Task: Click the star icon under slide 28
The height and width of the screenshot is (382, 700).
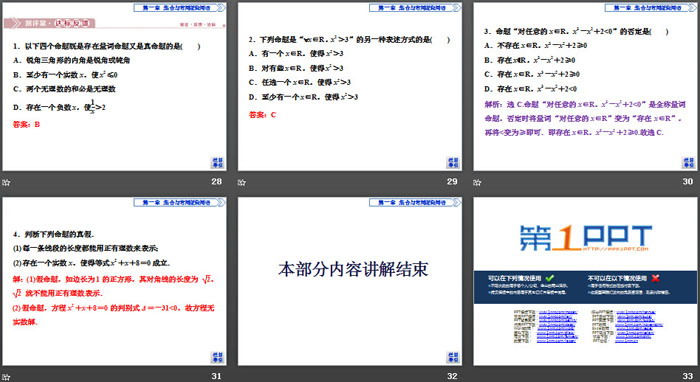Action: coord(6,182)
